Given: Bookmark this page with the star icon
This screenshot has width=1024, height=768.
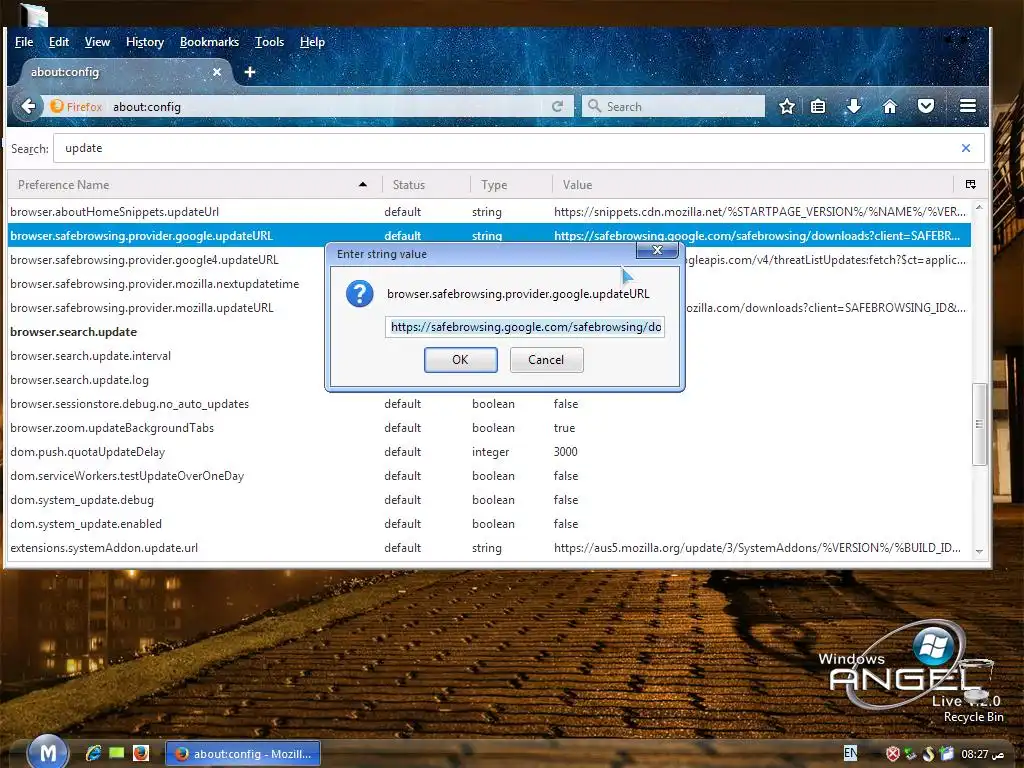Looking at the screenshot, I should [787, 106].
